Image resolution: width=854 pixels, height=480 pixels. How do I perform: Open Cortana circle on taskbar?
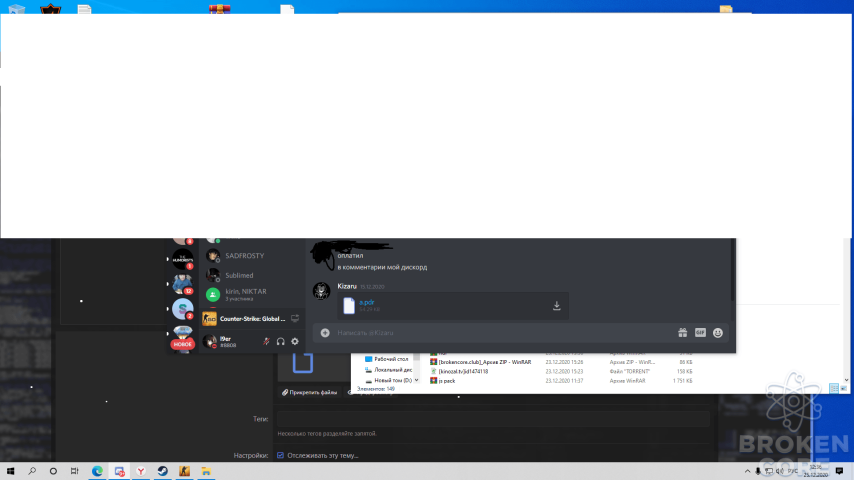click(53, 471)
